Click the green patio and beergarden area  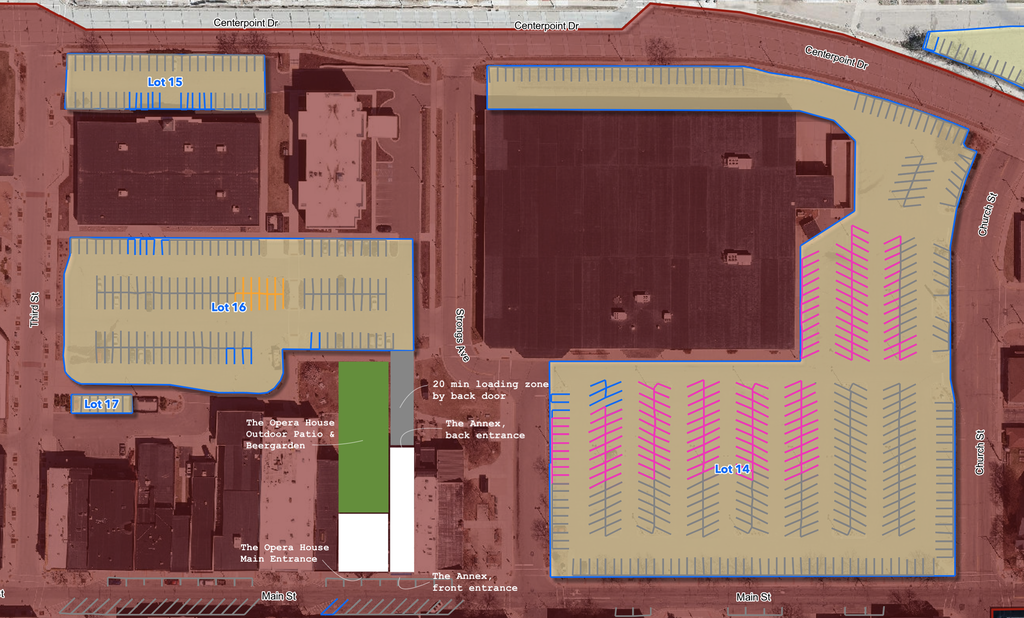(364, 437)
